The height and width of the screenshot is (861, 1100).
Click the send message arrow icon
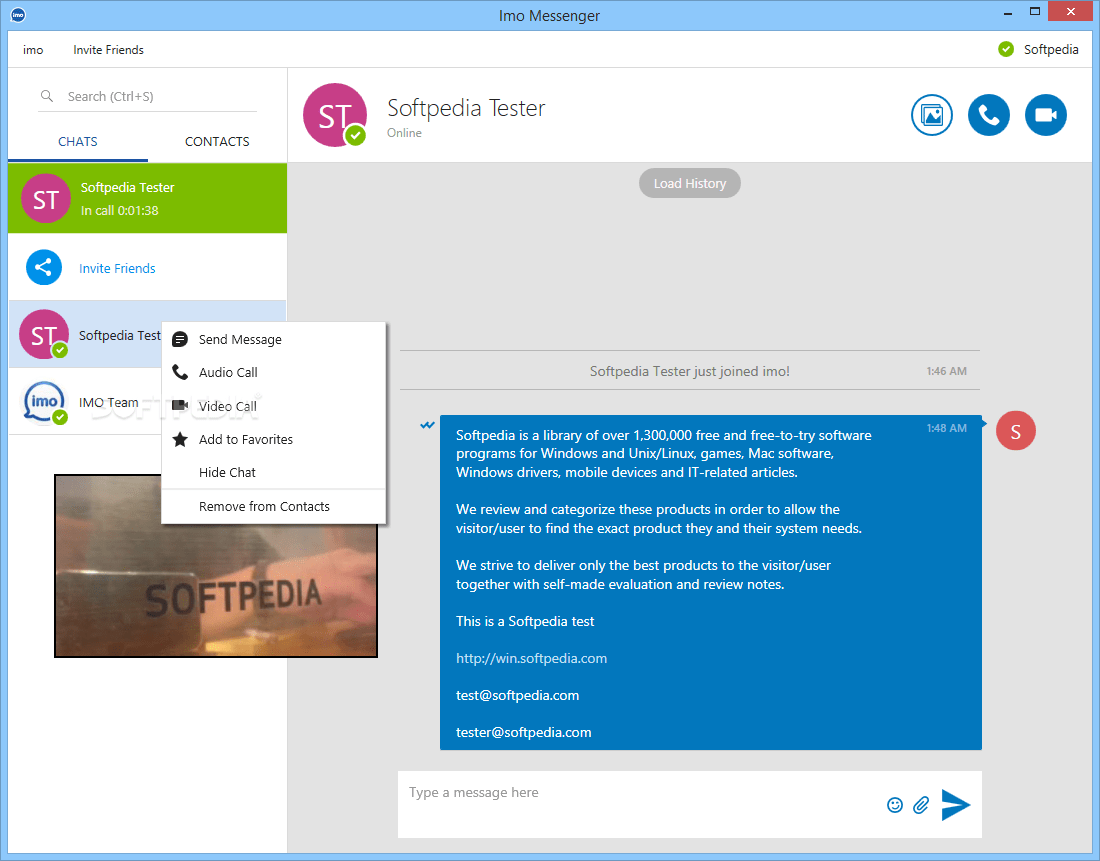pyautogui.click(x=955, y=805)
